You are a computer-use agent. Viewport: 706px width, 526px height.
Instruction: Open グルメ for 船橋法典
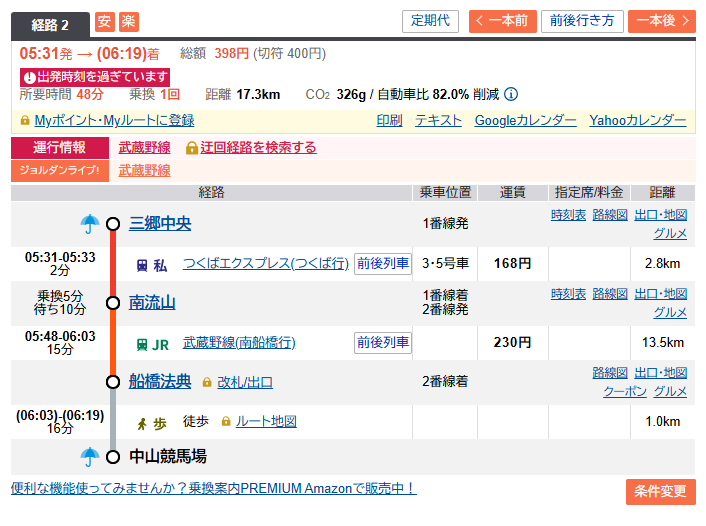[670, 391]
